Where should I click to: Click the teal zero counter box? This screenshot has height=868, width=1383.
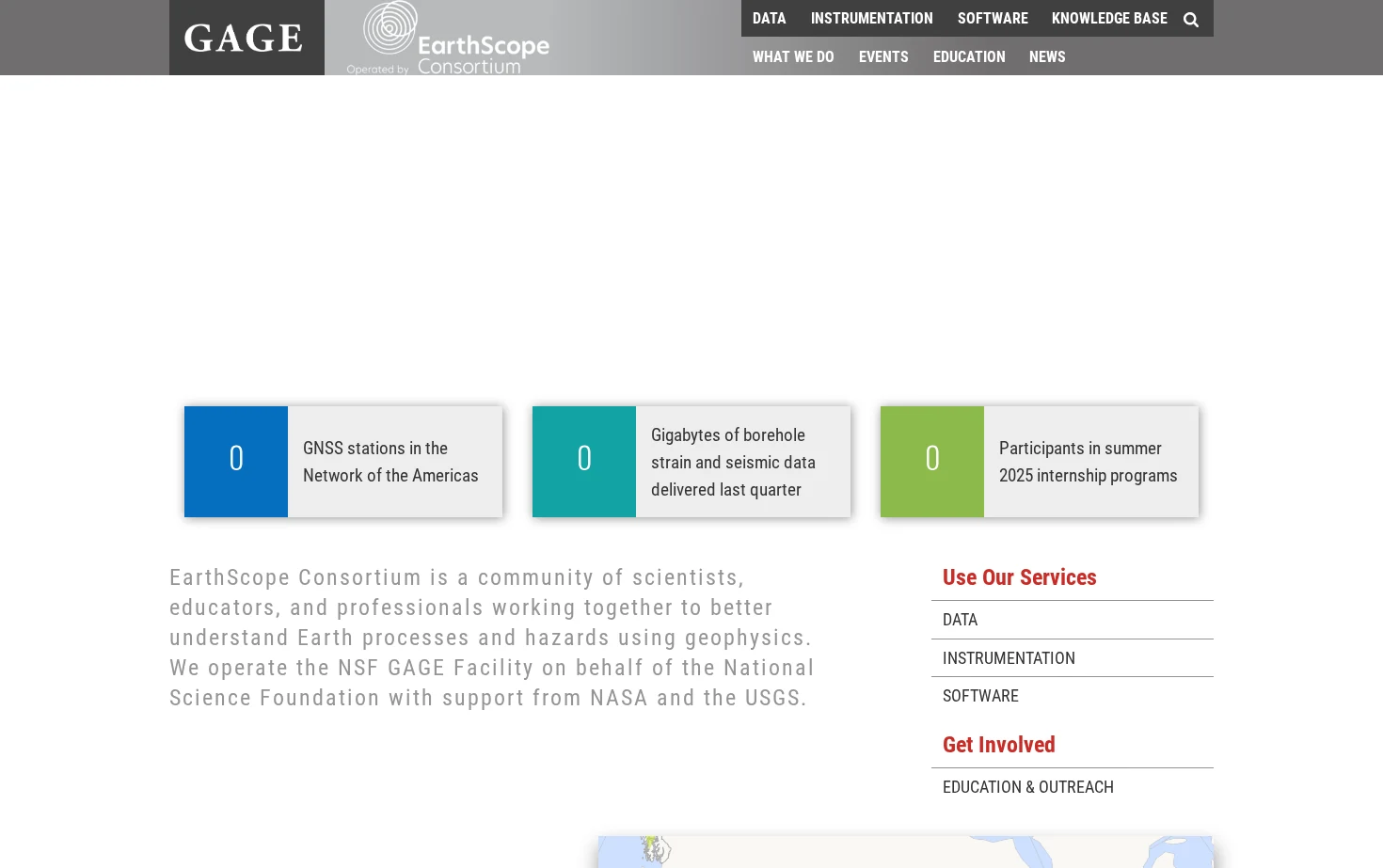[584, 462]
